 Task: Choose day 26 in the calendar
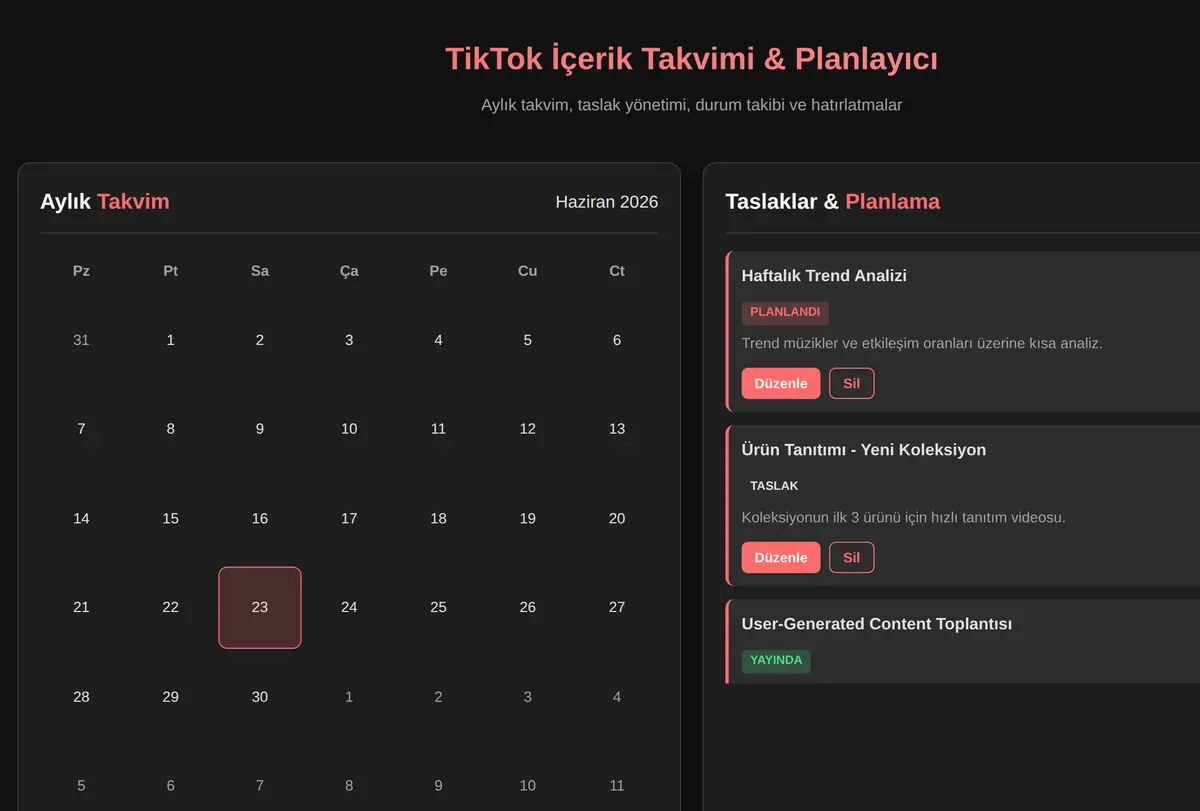click(528, 607)
